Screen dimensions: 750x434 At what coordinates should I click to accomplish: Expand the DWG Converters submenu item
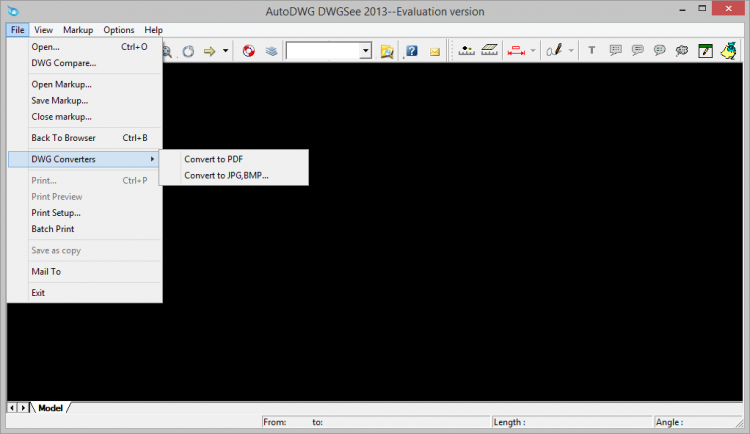point(85,159)
